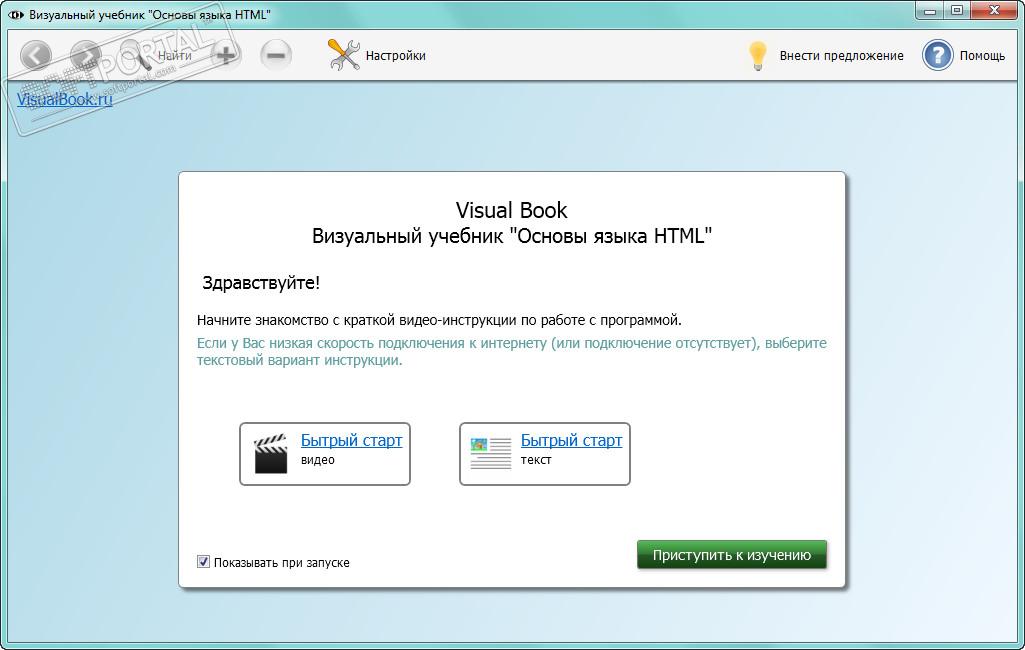The image size is (1025, 650).
Task: Click the question mark help icon
Action: [937, 56]
